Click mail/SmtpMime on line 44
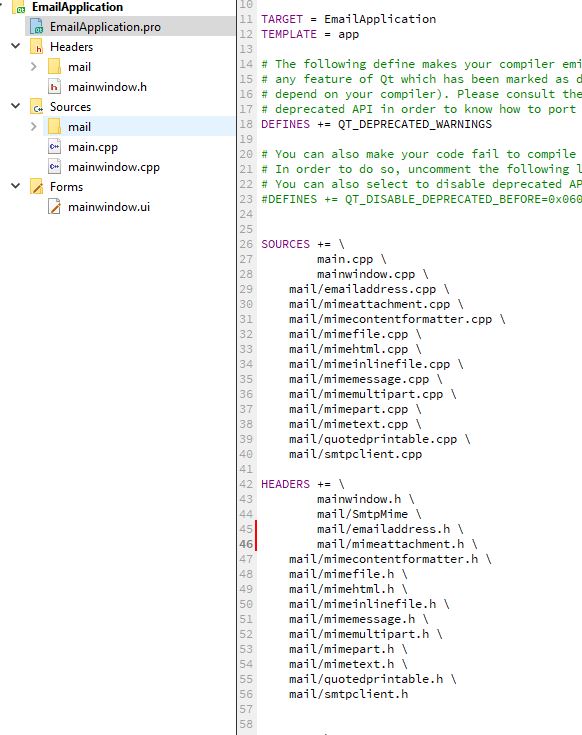 [x=363, y=514]
